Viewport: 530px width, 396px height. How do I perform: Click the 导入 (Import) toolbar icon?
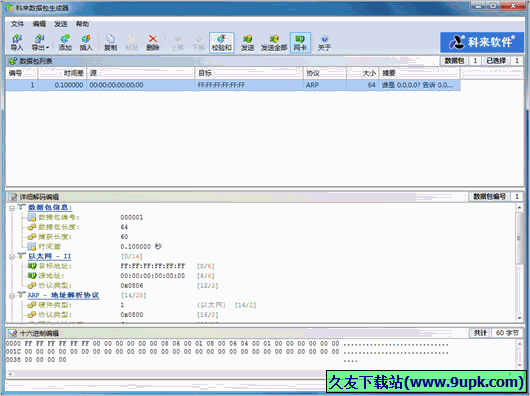(x=17, y=43)
